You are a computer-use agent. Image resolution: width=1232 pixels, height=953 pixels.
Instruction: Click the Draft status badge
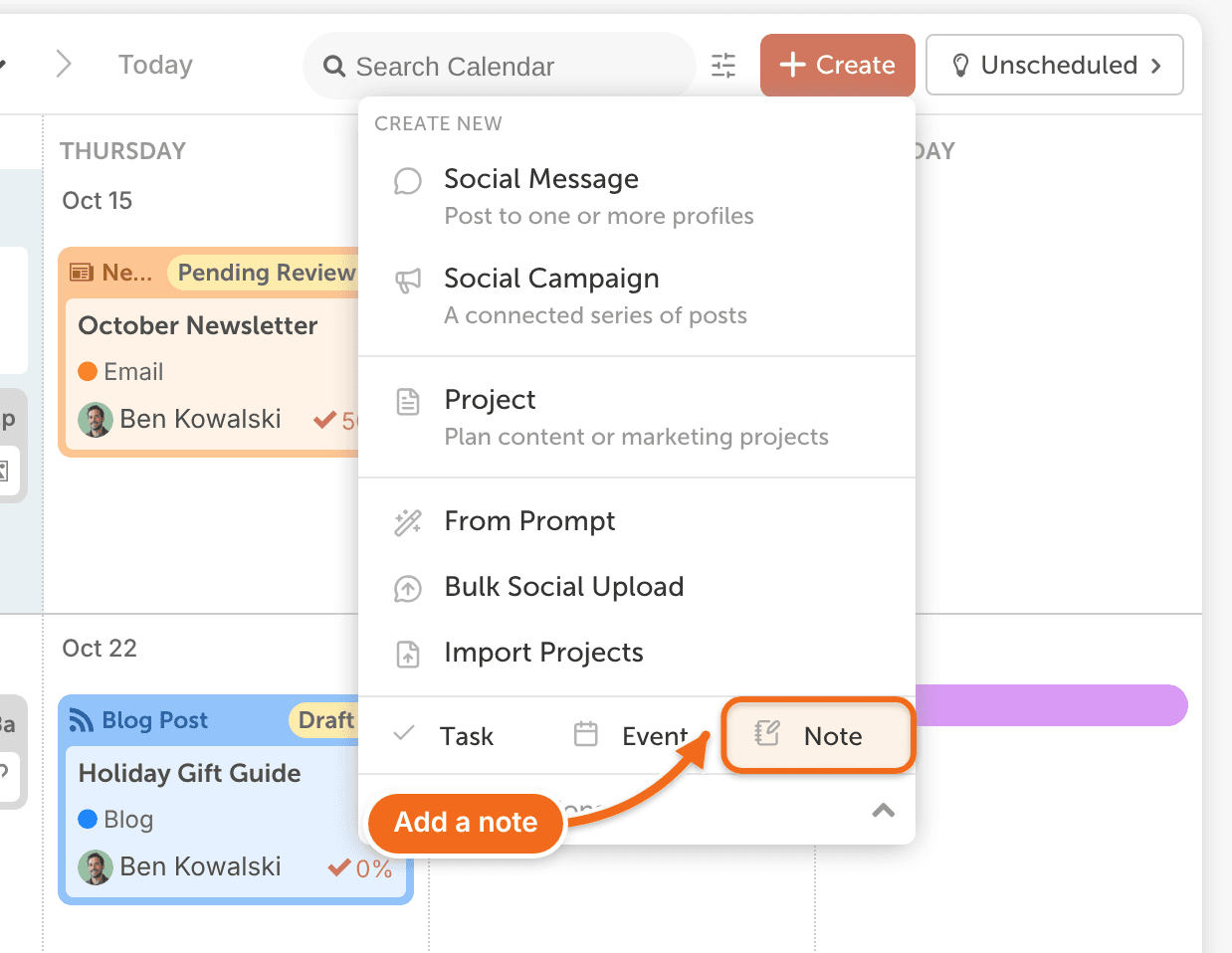click(x=325, y=720)
